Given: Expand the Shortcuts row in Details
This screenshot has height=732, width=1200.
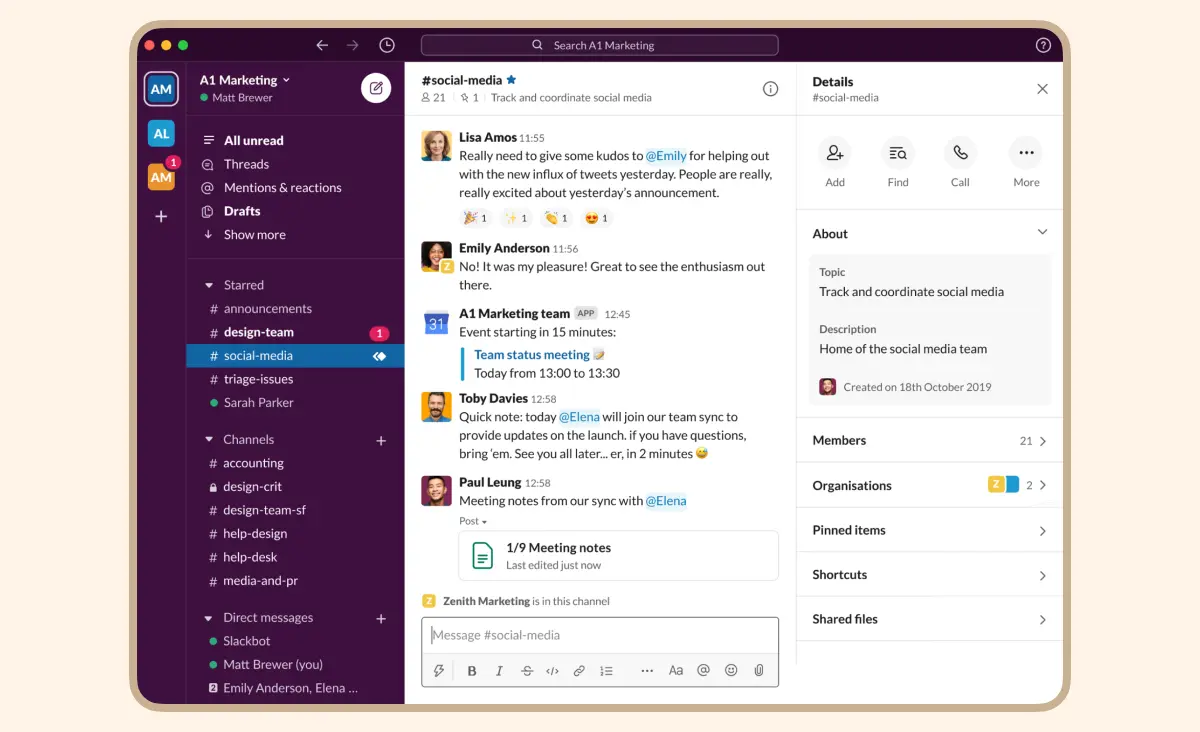Looking at the screenshot, I should pyautogui.click(x=929, y=575).
